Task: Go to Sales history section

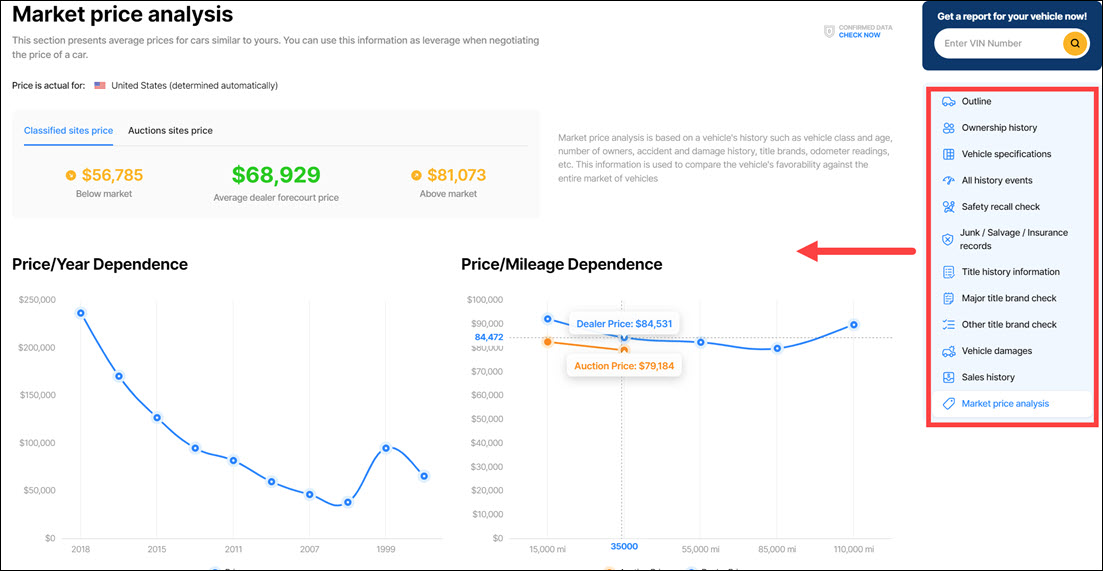Action: pos(988,378)
